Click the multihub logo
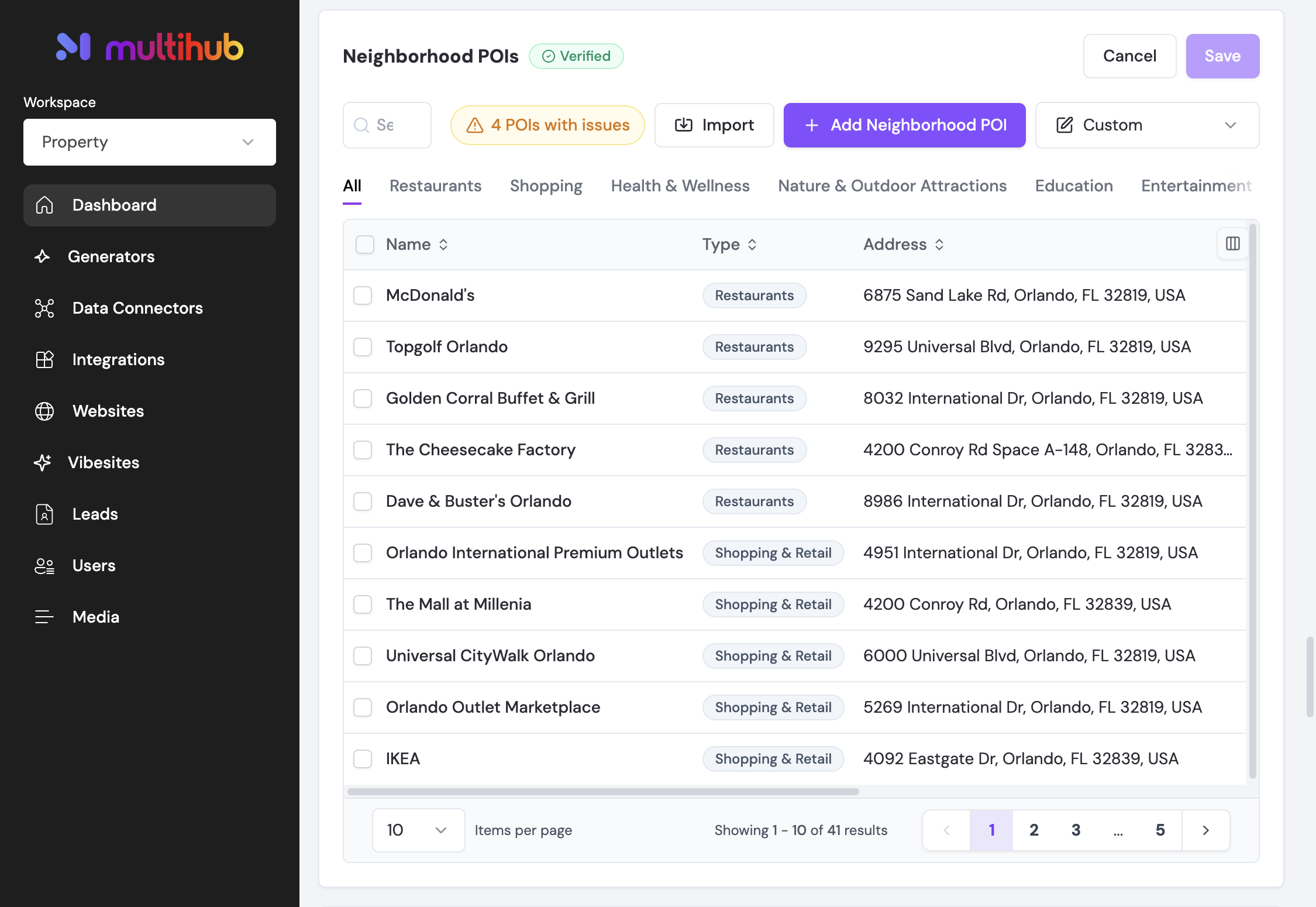1316x907 pixels. point(150,47)
